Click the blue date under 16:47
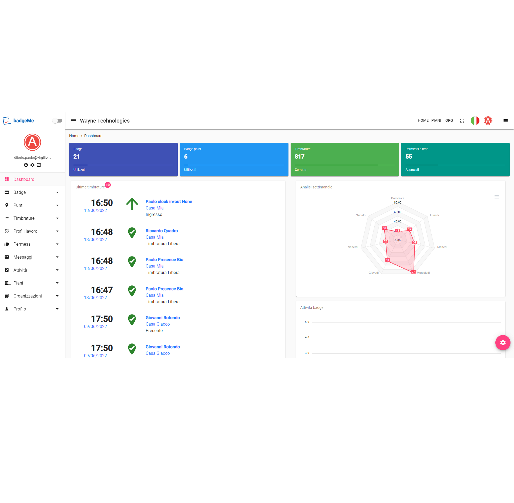The image size is (514, 503). 95,297
